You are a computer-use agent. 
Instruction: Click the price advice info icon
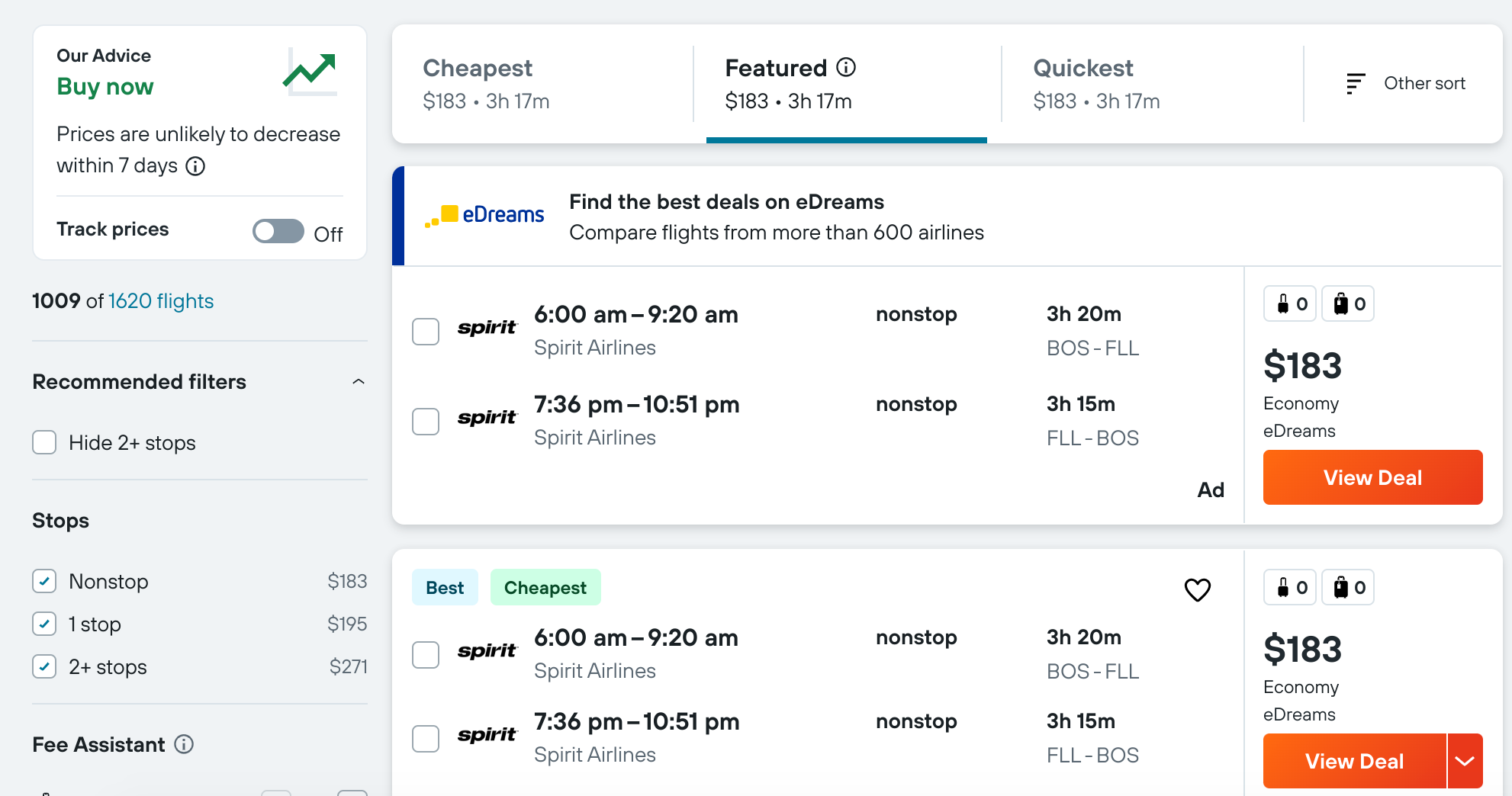point(196,166)
